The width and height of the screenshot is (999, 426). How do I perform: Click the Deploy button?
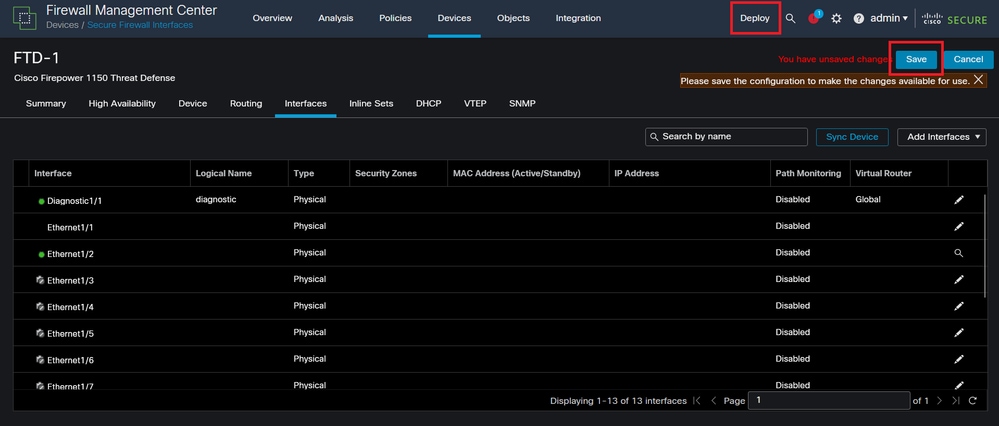pyautogui.click(x=755, y=18)
